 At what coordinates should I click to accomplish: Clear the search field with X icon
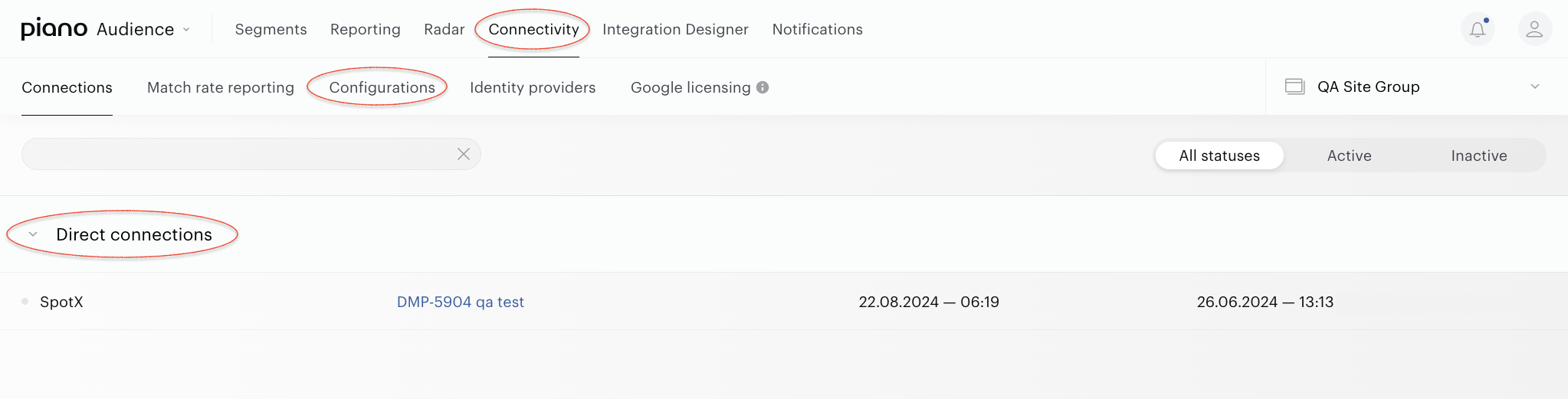click(x=464, y=154)
